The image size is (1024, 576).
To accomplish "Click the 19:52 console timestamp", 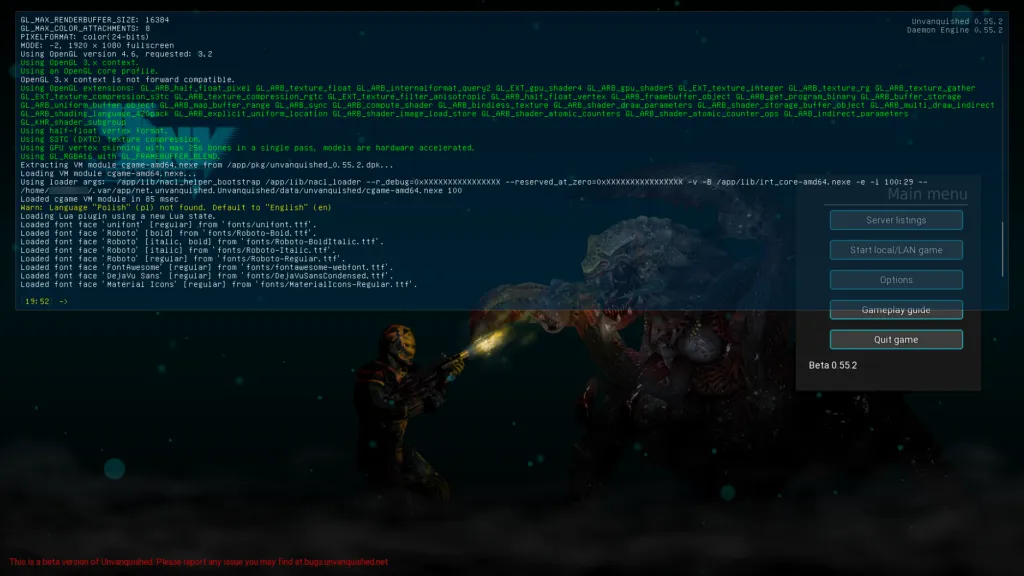I will 37,302.
